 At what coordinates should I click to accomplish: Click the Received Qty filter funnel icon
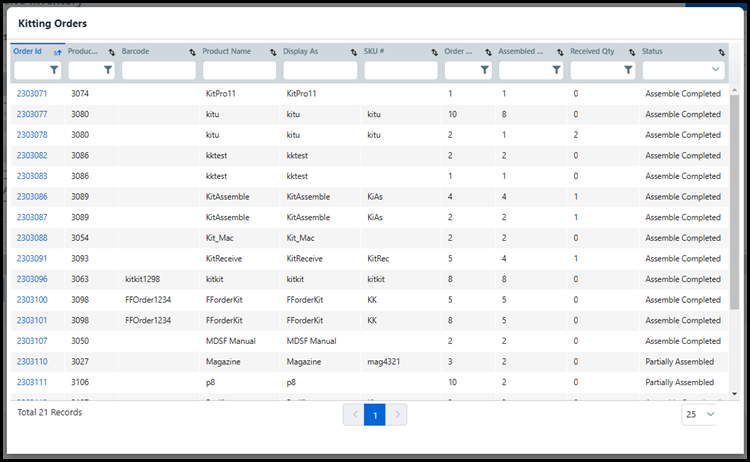pyautogui.click(x=628, y=70)
